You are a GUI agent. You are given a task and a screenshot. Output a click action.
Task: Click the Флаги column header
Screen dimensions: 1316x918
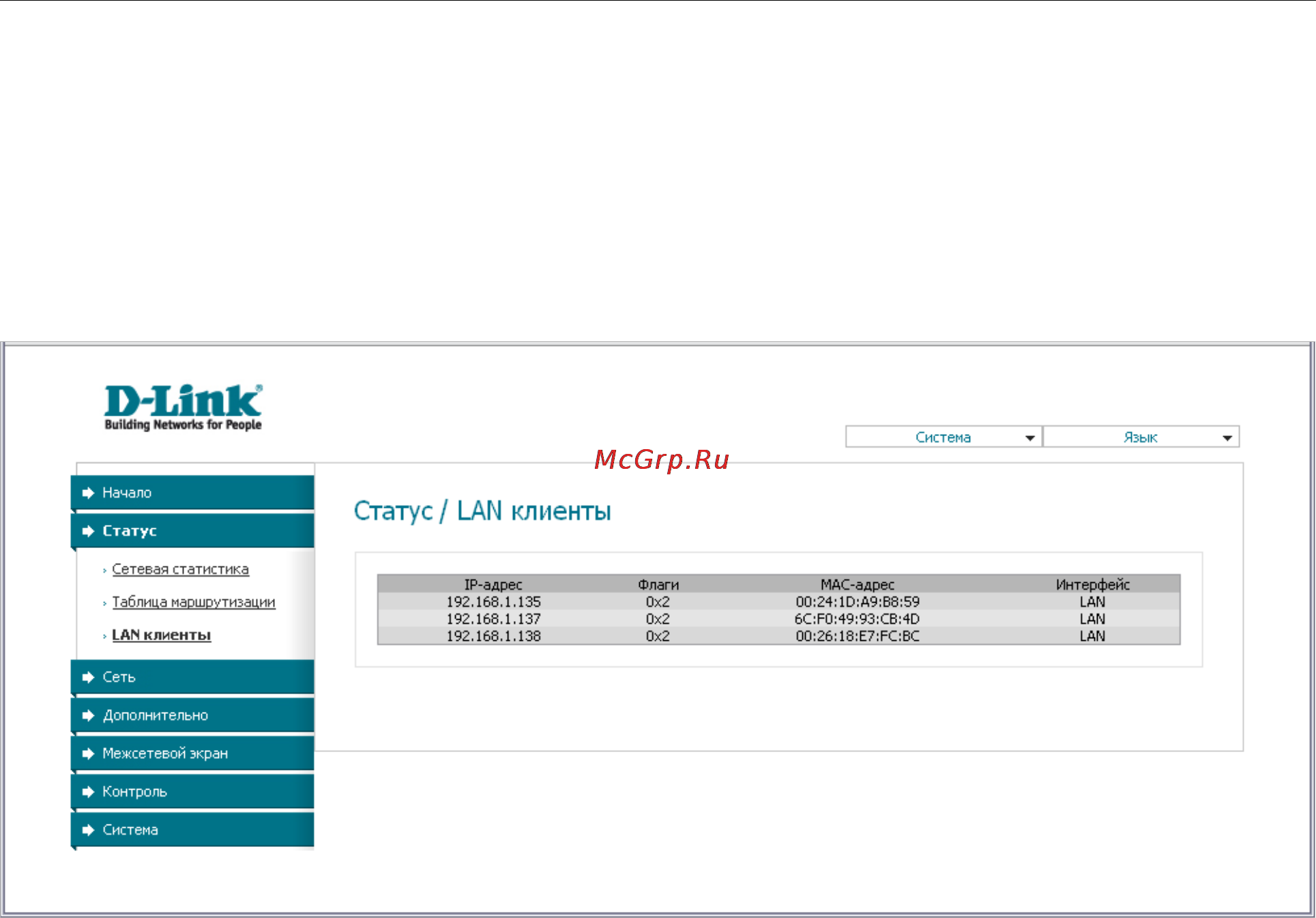[658, 584]
